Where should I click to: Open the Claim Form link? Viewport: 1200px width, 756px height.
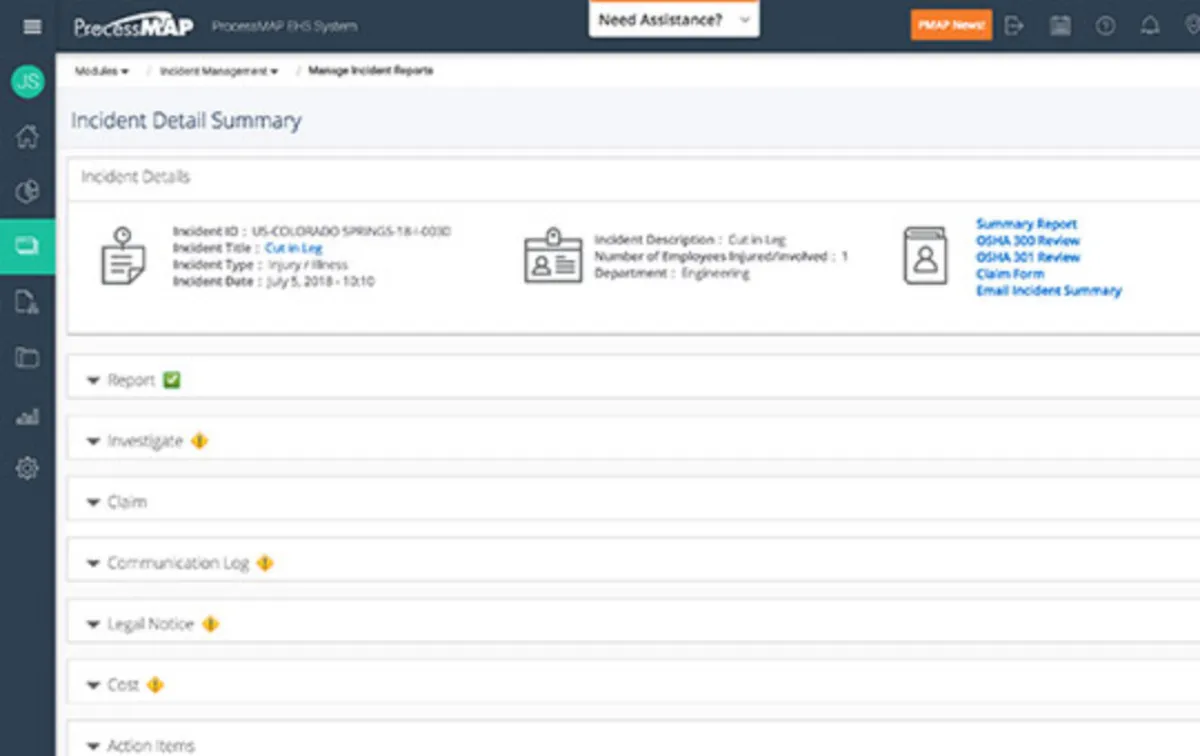1010,273
